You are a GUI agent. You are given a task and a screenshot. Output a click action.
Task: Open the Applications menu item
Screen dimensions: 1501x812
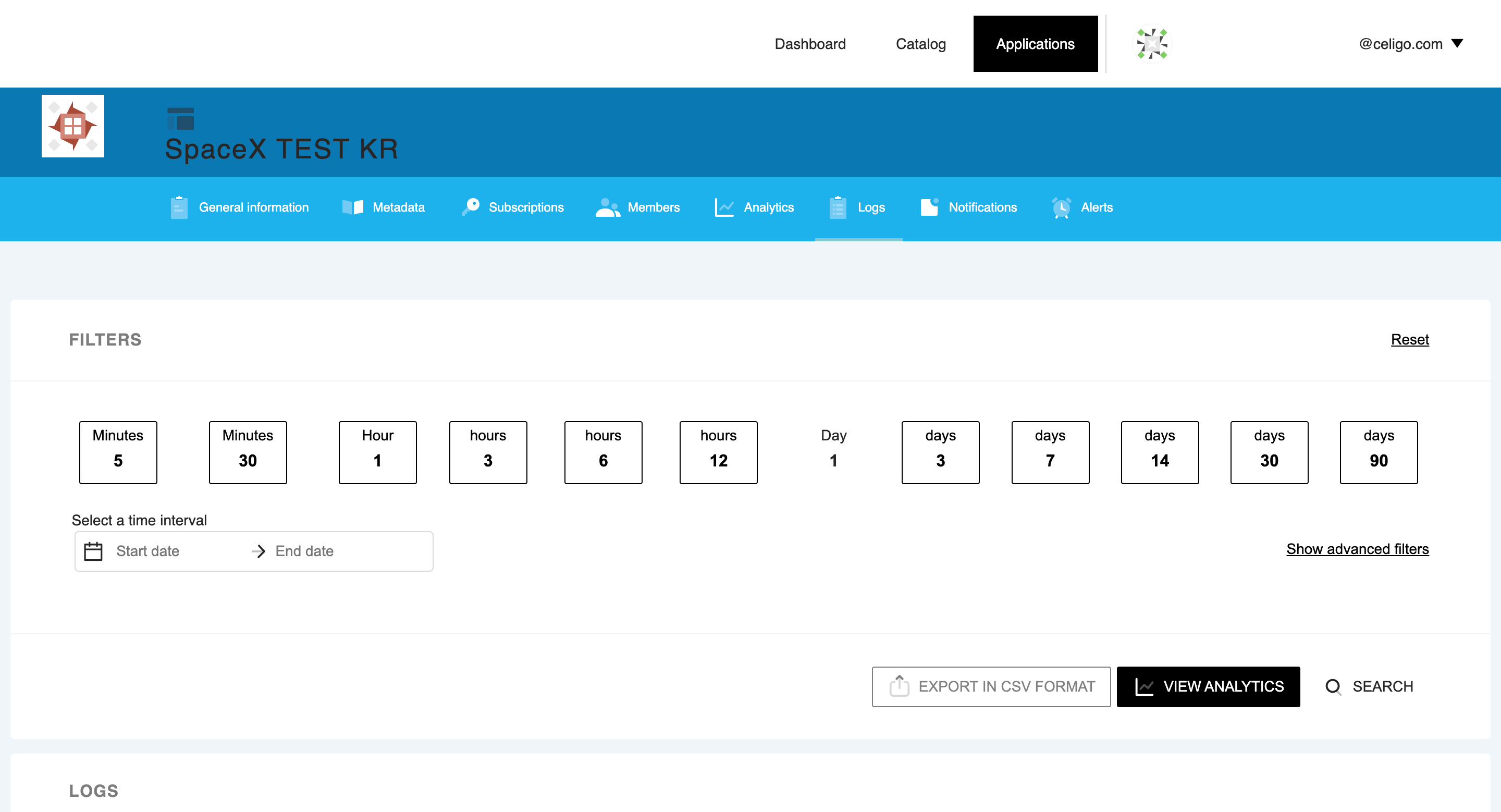(x=1036, y=44)
